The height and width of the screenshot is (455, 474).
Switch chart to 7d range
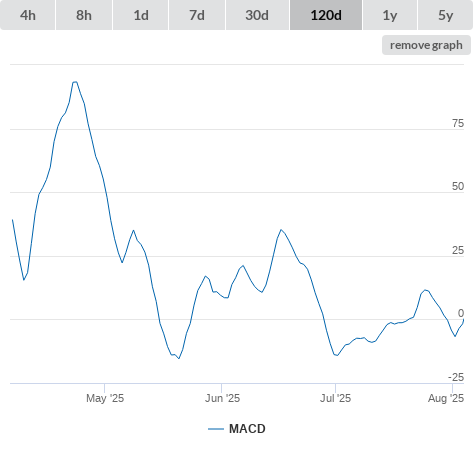click(197, 15)
